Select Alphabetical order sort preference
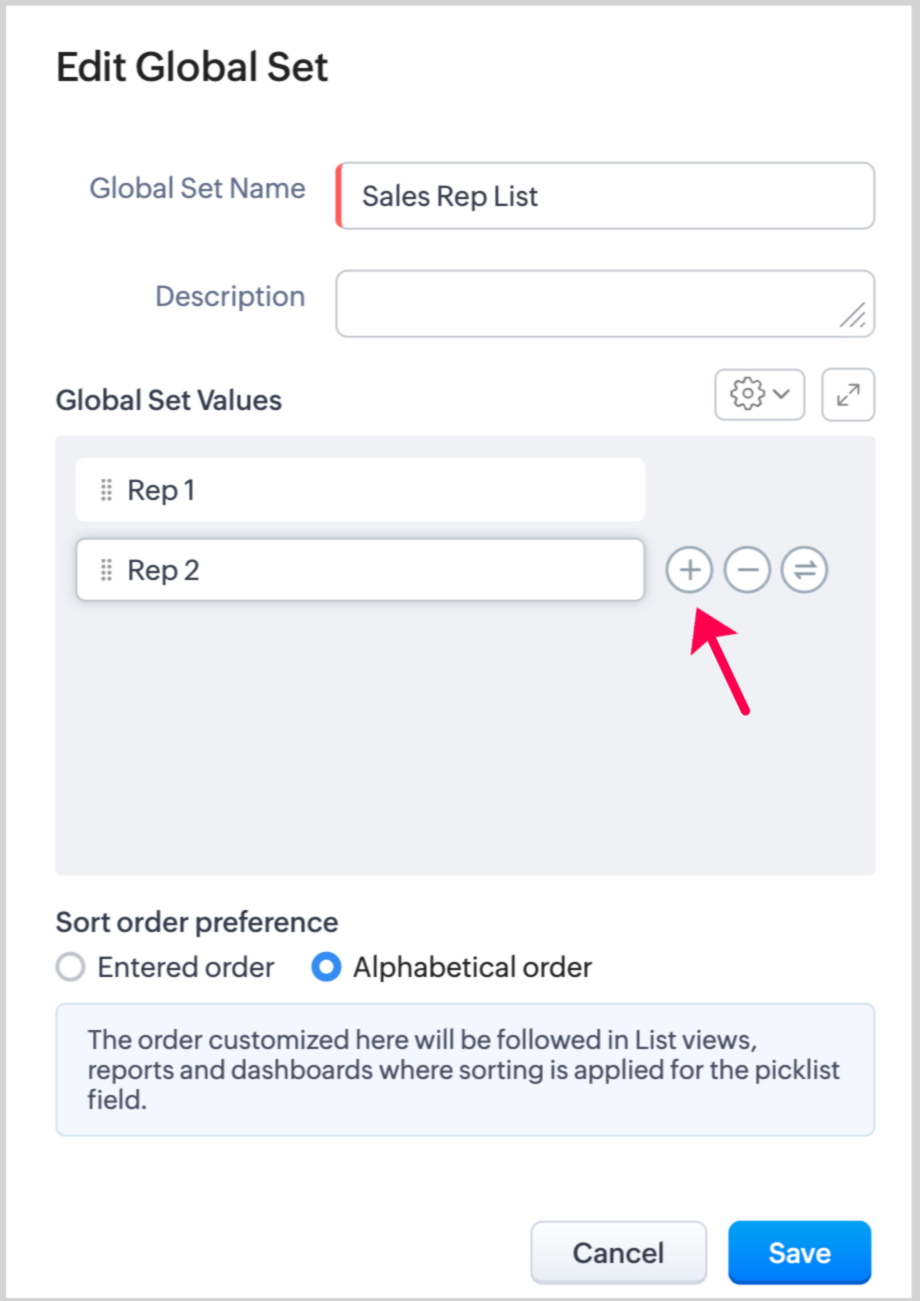The width and height of the screenshot is (920, 1301). 326,968
